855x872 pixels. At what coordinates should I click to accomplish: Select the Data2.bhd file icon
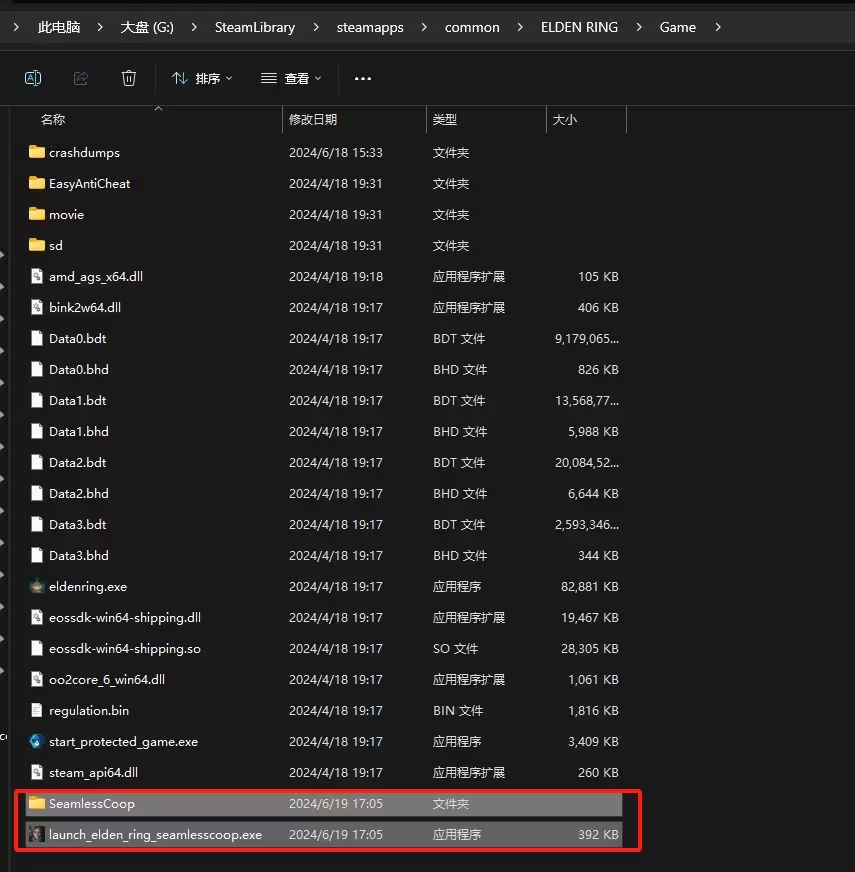coord(37,493)
